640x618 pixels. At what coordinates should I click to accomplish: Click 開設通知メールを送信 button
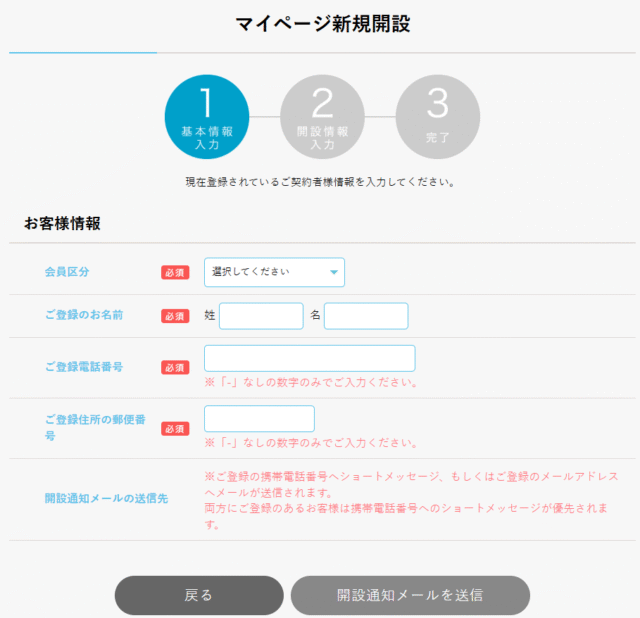click(x=410, y=595)
